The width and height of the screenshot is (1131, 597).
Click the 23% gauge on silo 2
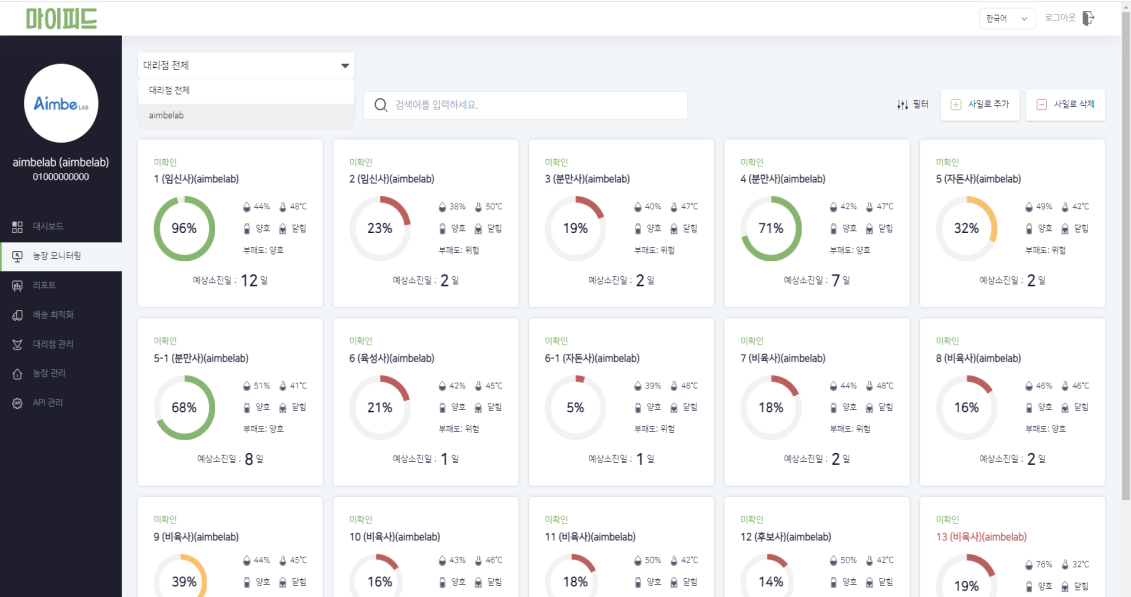point(379,229)
